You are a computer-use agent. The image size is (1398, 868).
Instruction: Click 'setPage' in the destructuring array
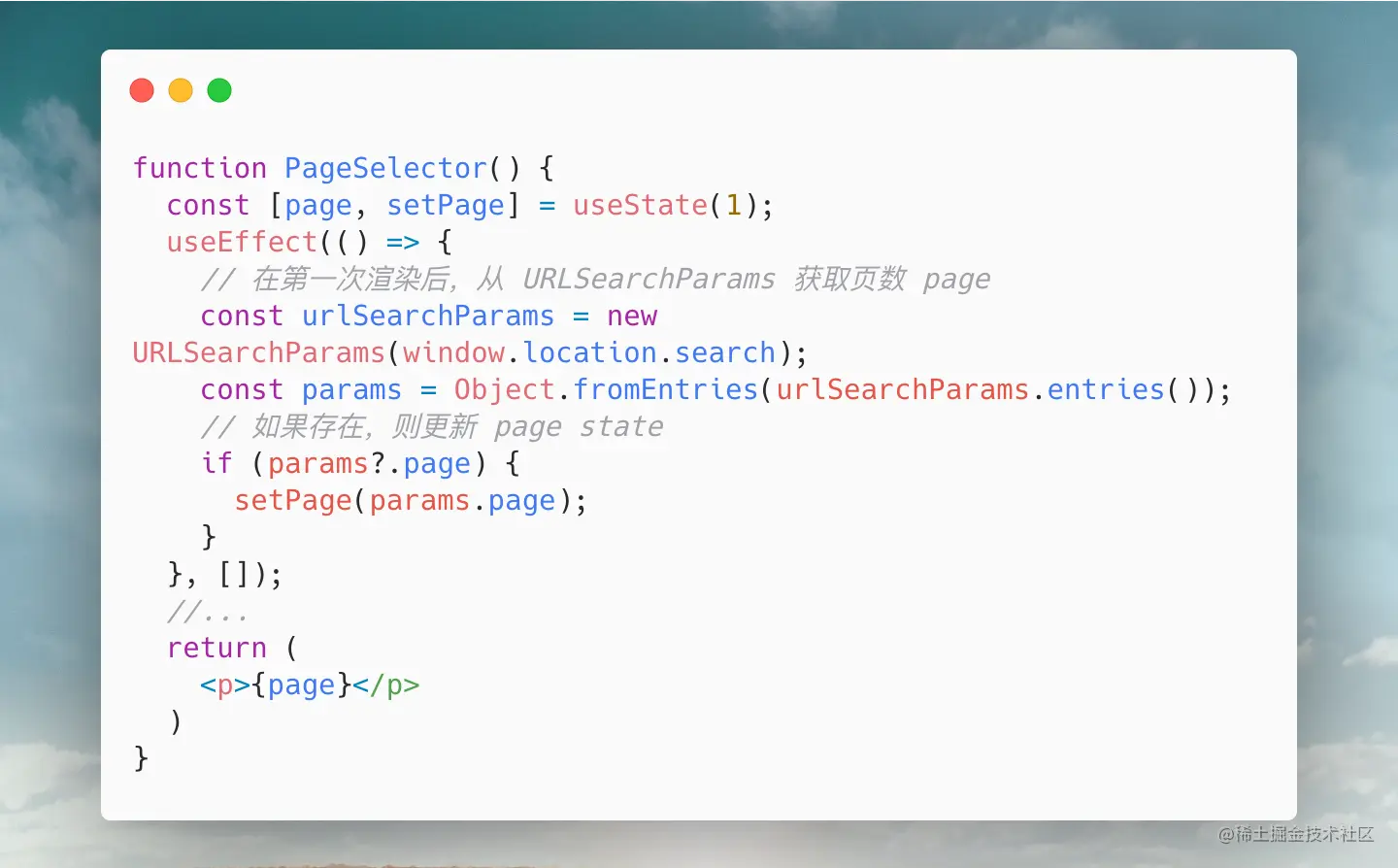pyautogui.click(x=446, y=205)
